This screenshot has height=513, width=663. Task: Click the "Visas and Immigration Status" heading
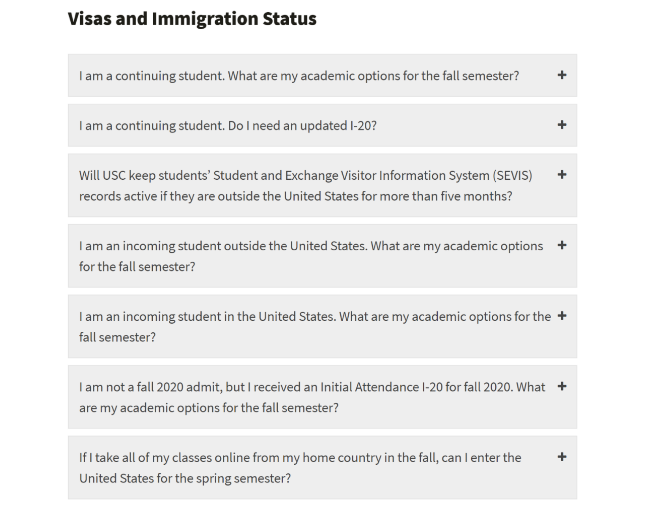point(192,19)
